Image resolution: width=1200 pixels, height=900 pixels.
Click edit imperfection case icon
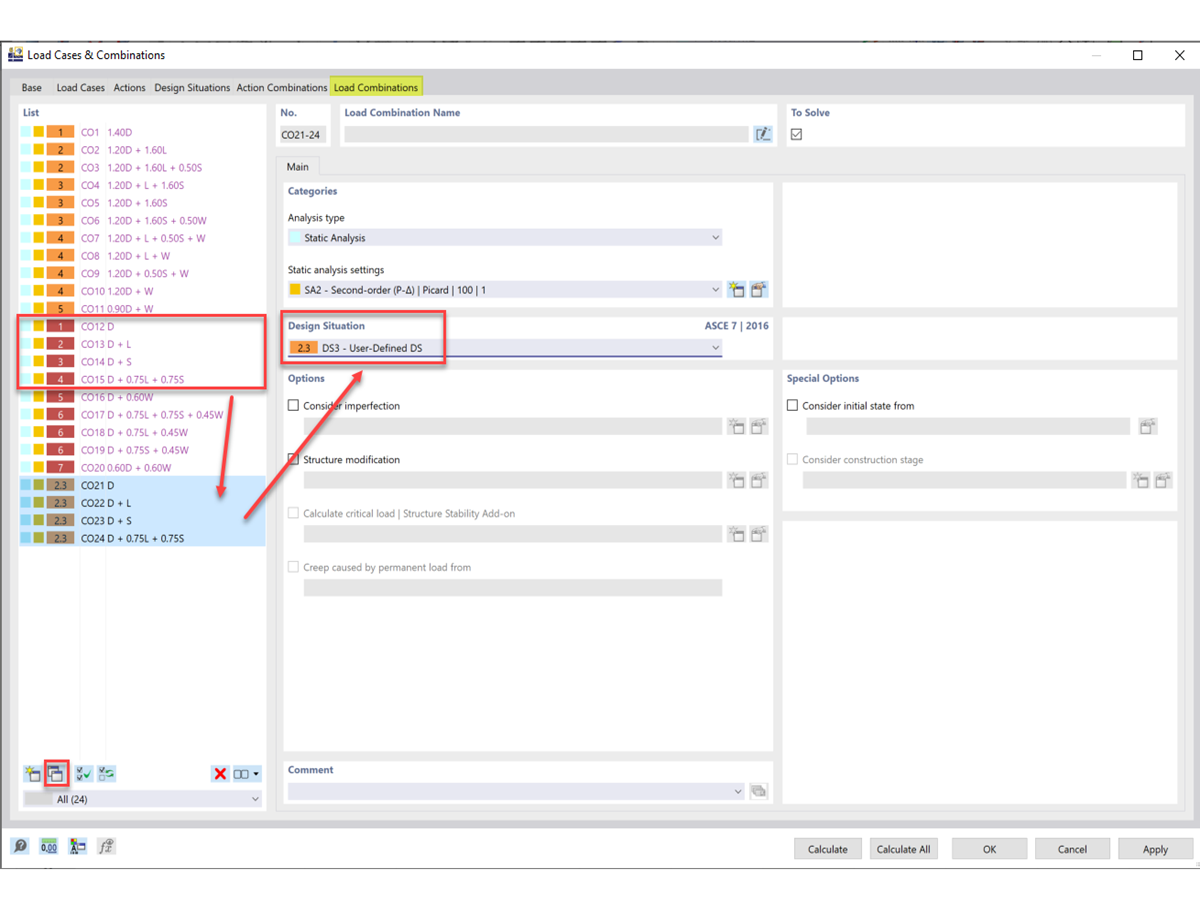759,427
